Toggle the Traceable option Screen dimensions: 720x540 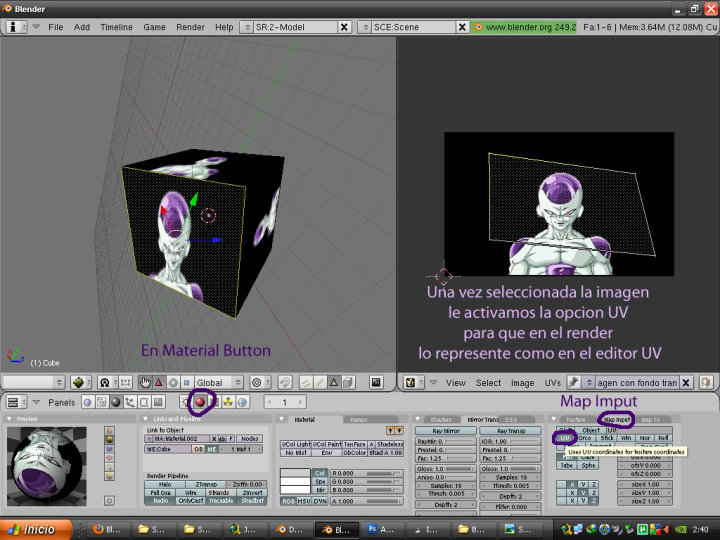point(221,501)
